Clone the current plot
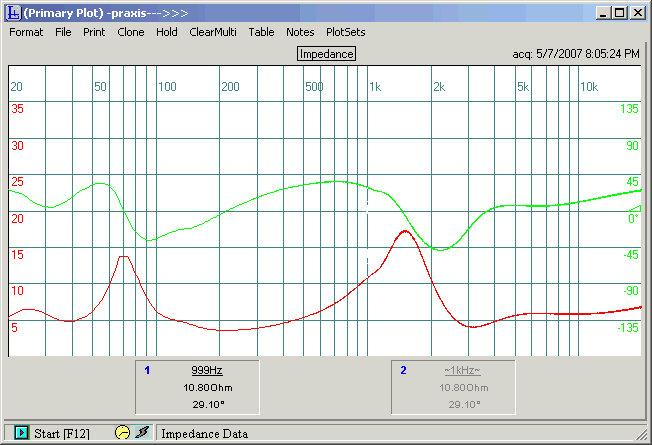This screenshot has height=445, width=652. coord(131,32)
